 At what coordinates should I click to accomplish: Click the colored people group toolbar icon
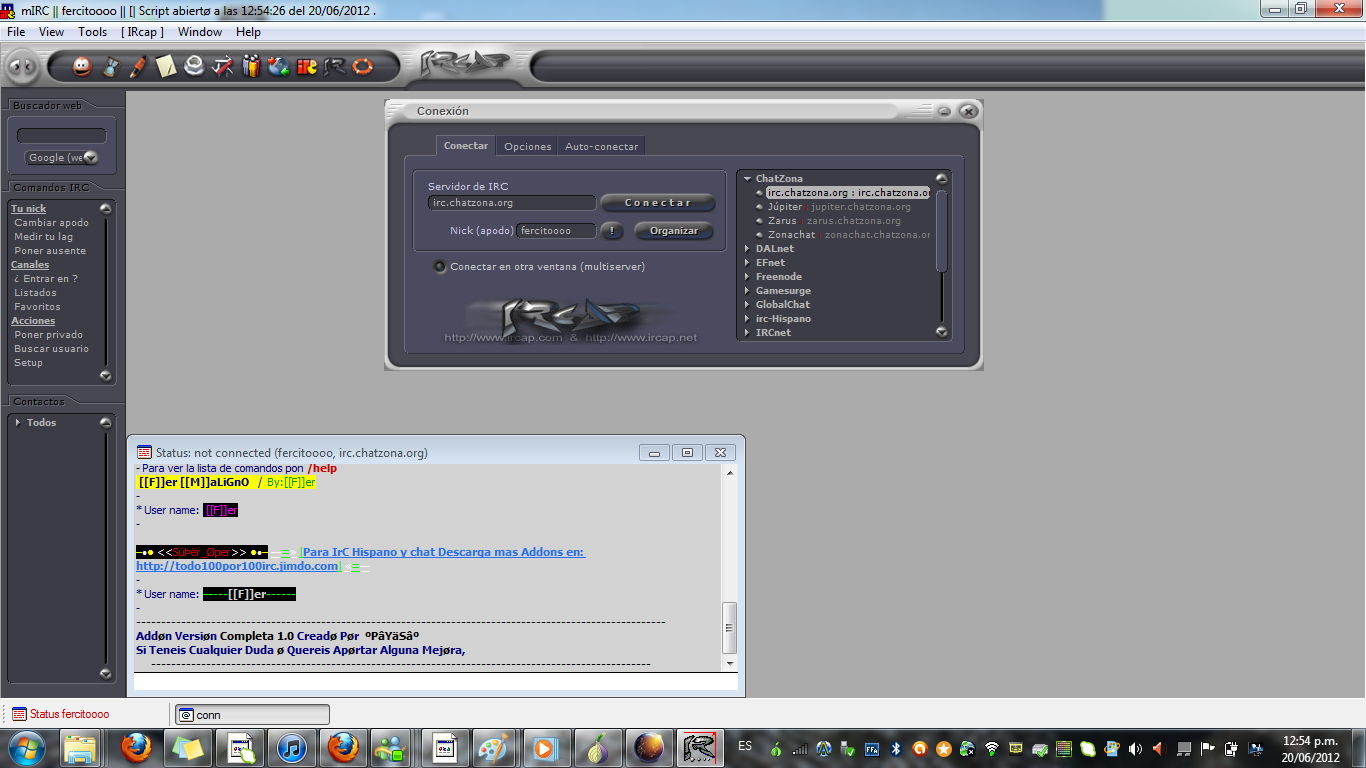pos(251,67)
